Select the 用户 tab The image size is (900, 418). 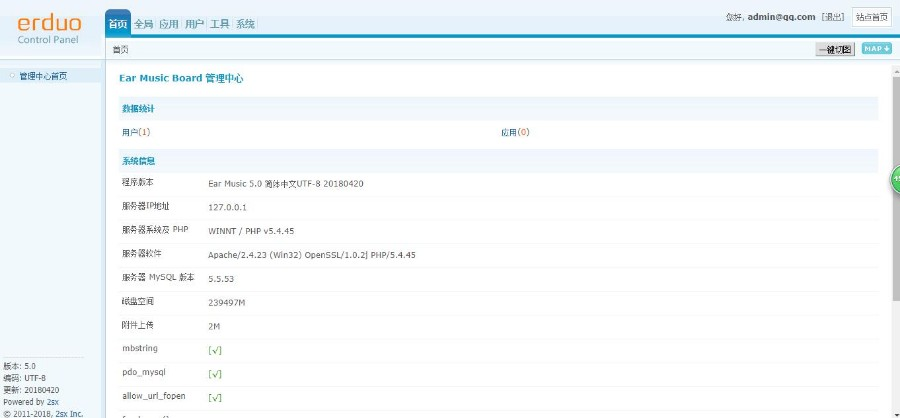tap(194, 24)
